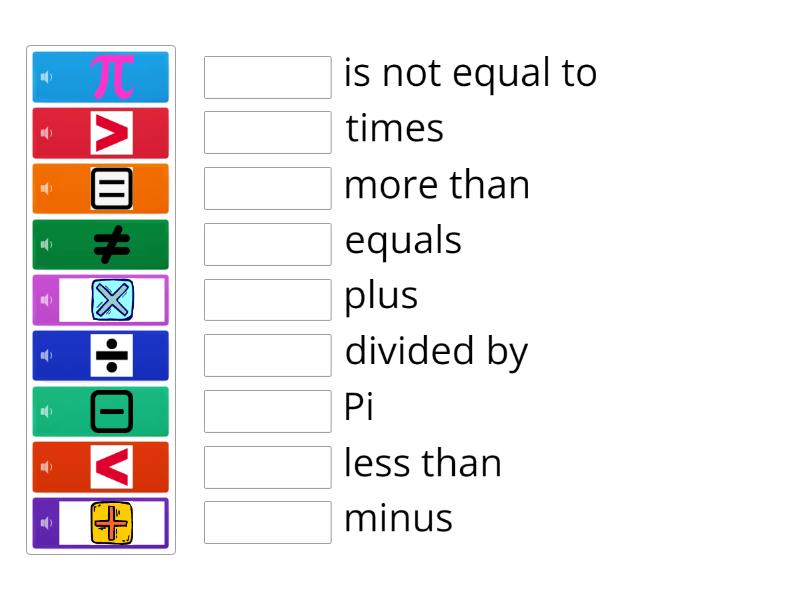Click the answer box beside 'minus'
Screen dimensions: 800x600
pos(267,522)
